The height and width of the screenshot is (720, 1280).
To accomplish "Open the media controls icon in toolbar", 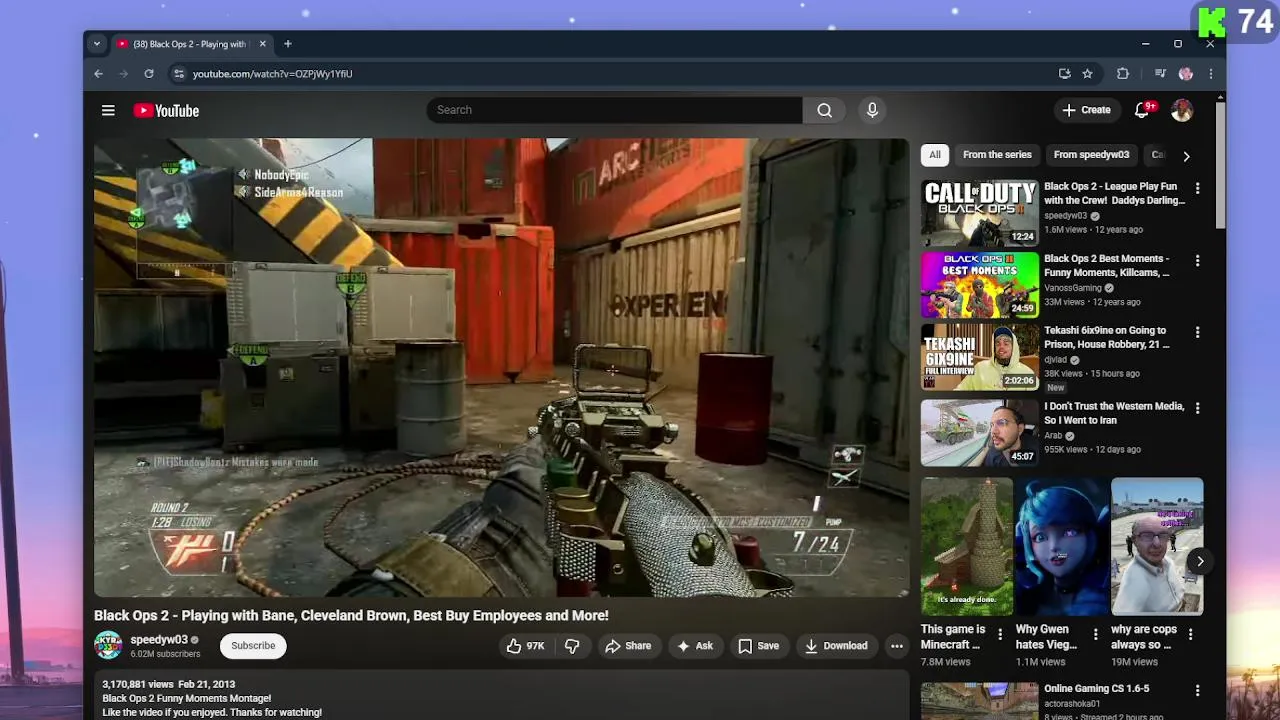I will [1160, 74].
